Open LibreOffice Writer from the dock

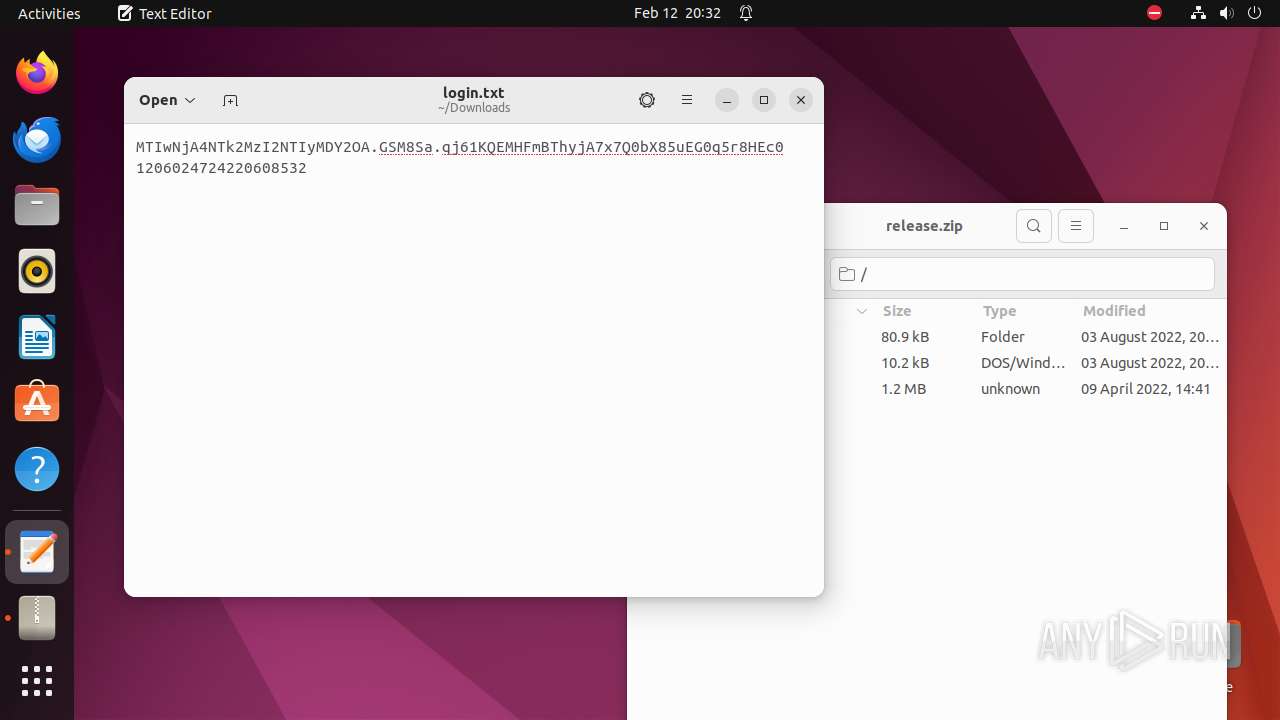pos(37,338)
